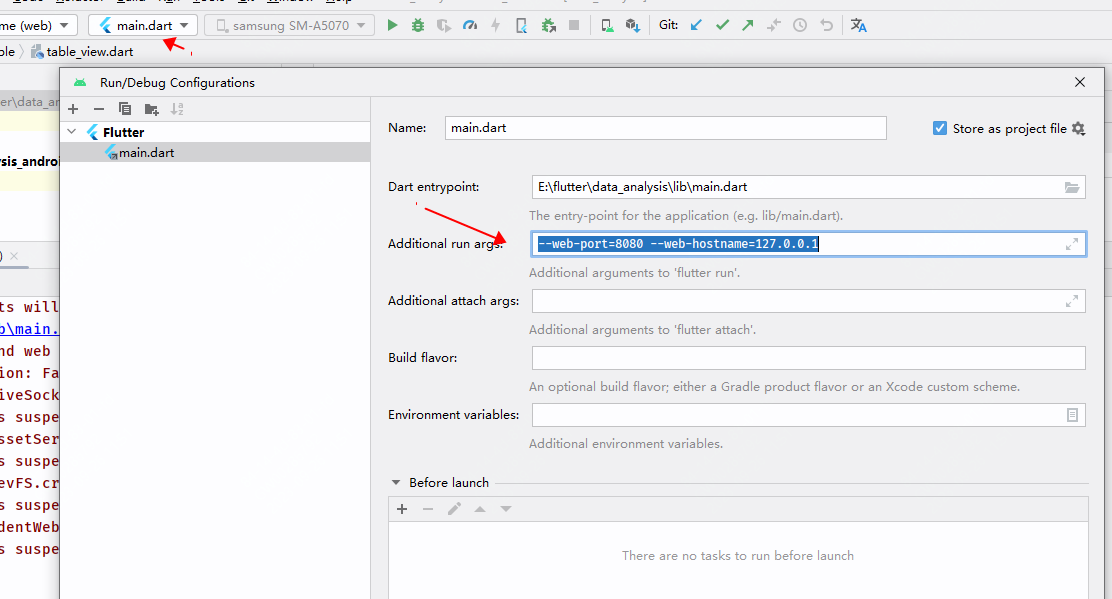Add new configuration with plus icon
The image size is (1112, 599).
(73, 109)
